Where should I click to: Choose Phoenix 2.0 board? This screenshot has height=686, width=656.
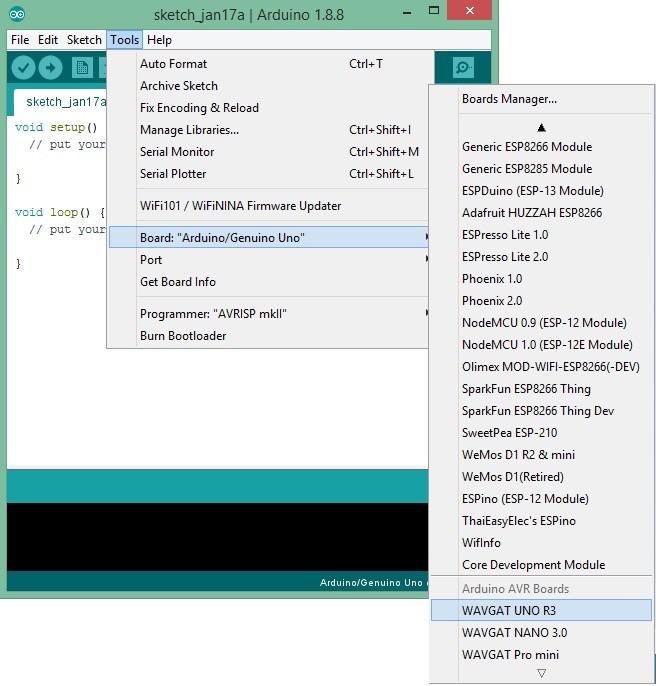(x=541, y=301)
